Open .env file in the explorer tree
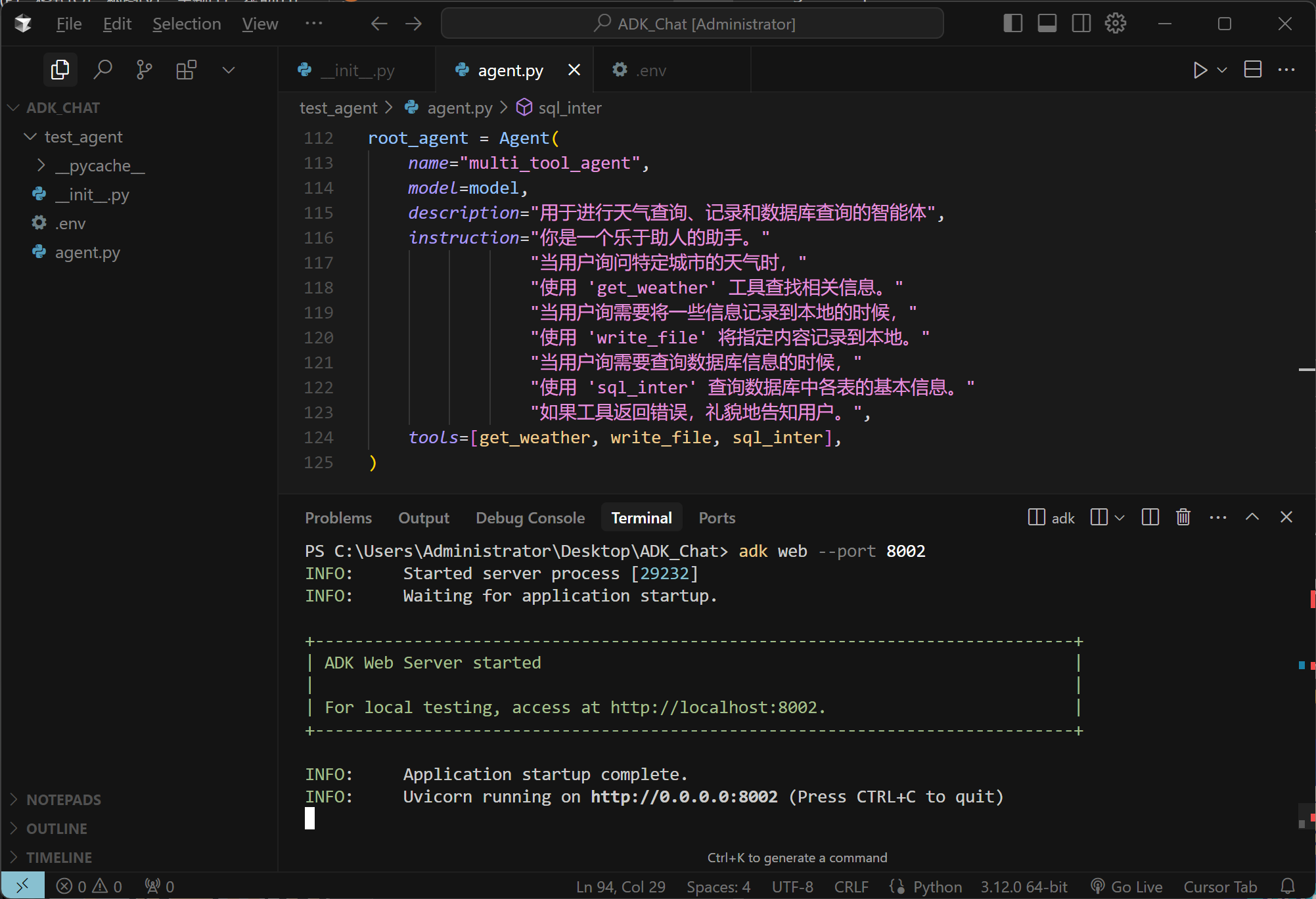1316x899 pixels. (139, 223)
